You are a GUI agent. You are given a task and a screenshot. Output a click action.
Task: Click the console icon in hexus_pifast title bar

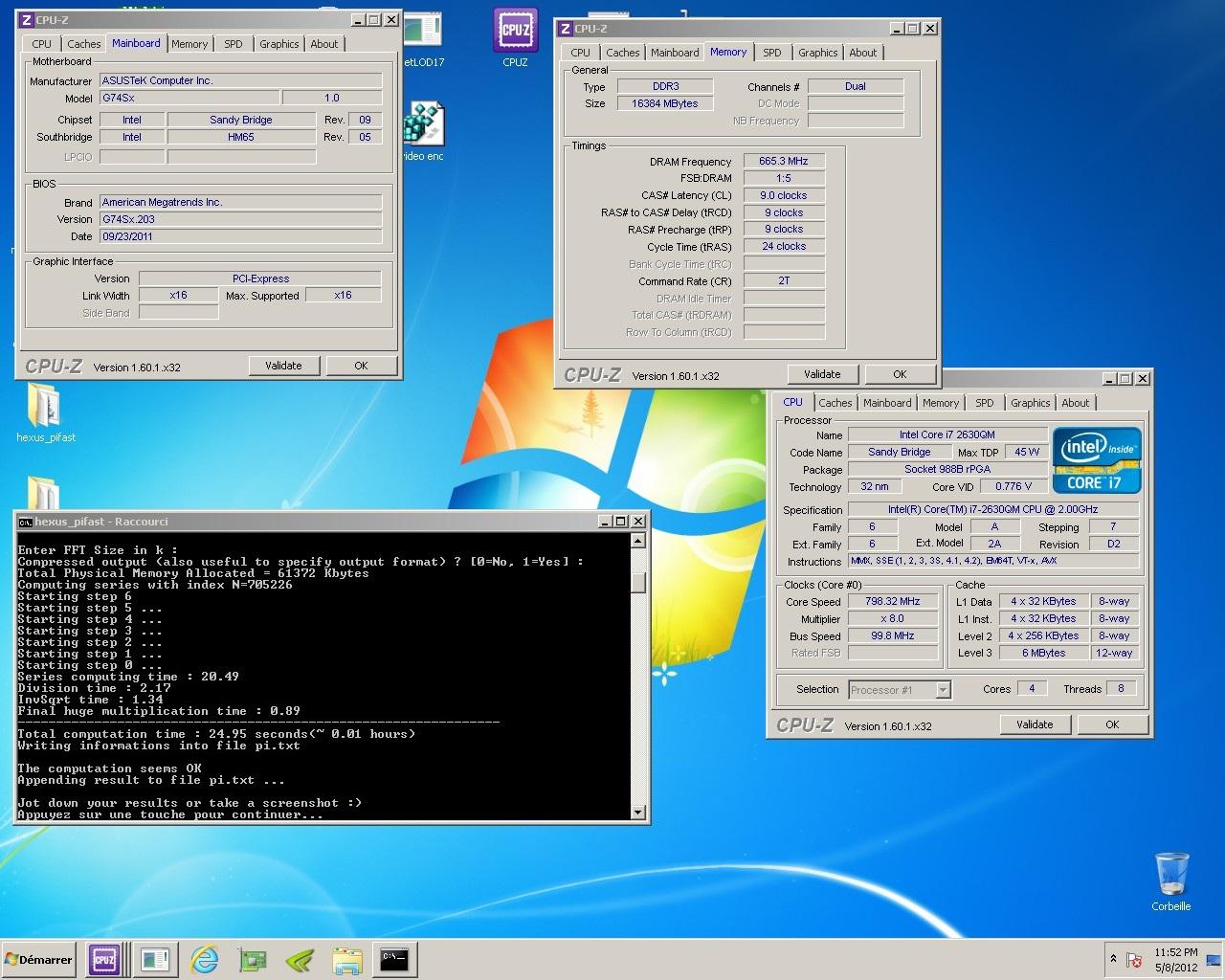click(x=26, y=522)
